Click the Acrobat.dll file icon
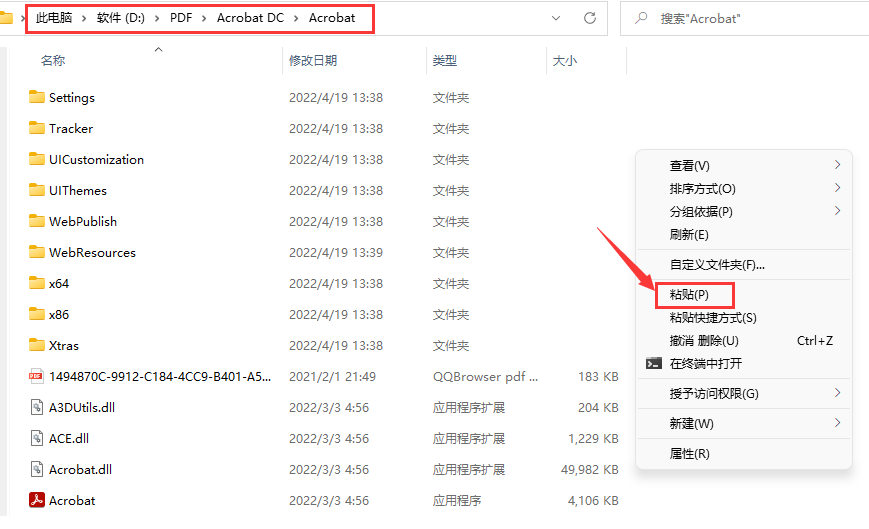Viewport: 869px width, 529px height. (37, 469)
